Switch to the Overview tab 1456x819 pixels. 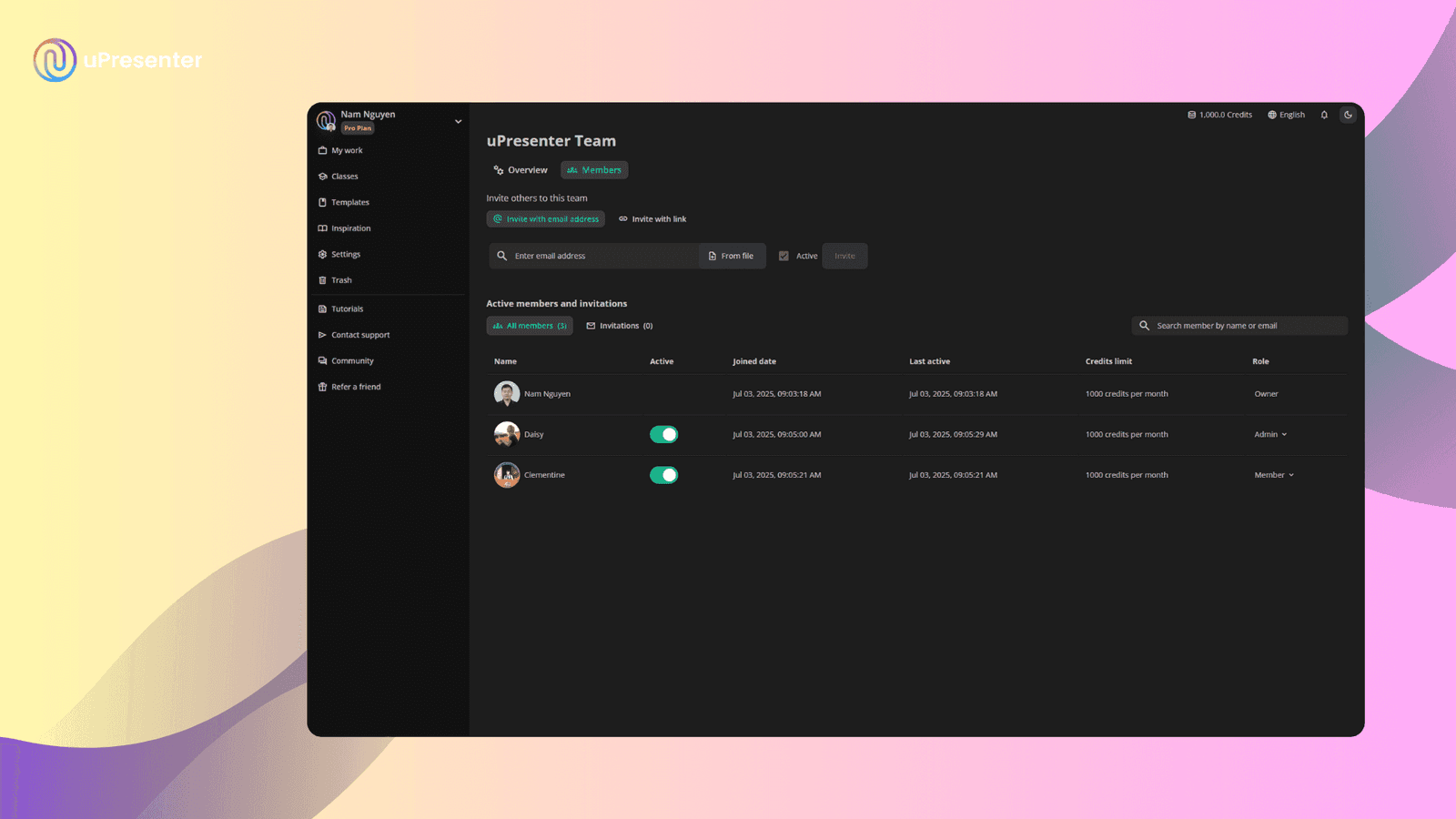coord(521,170)
